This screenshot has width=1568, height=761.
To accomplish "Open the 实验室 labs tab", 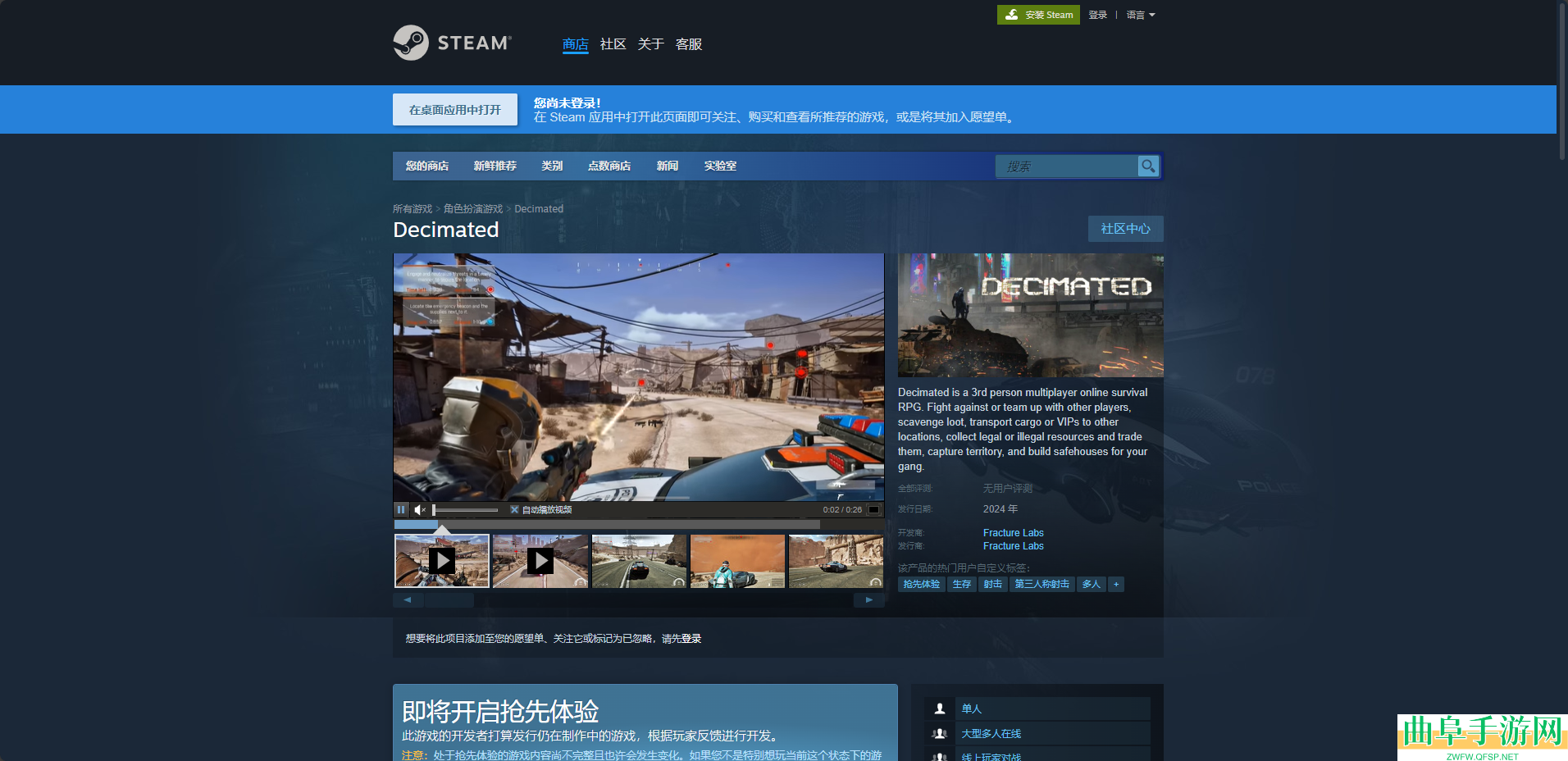I will click(x=720, y=166).
